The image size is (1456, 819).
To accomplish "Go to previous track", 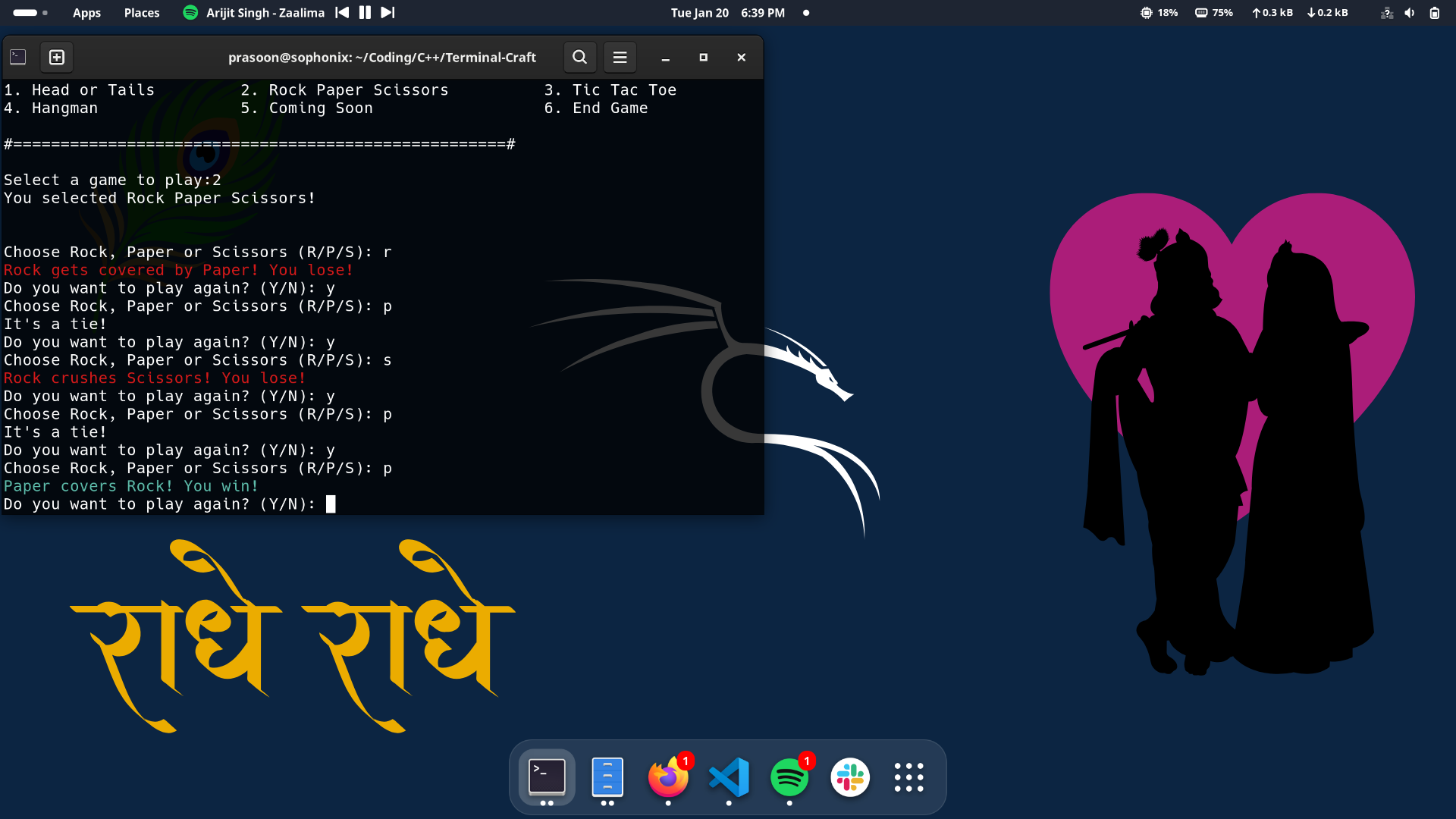I will pos(342,13).
